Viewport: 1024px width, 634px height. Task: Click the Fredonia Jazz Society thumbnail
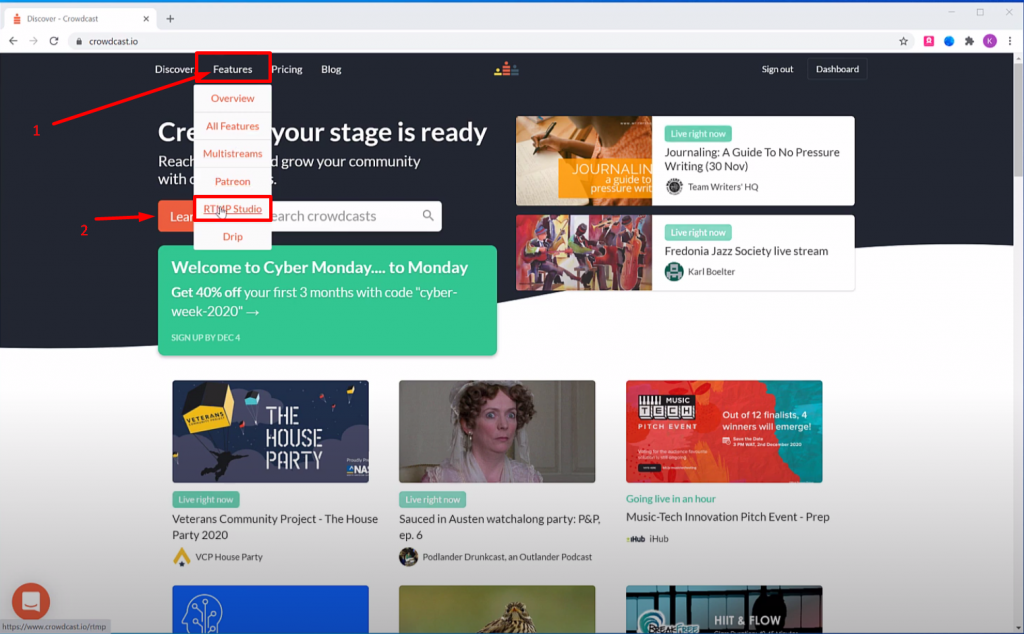tap(584, 253)
